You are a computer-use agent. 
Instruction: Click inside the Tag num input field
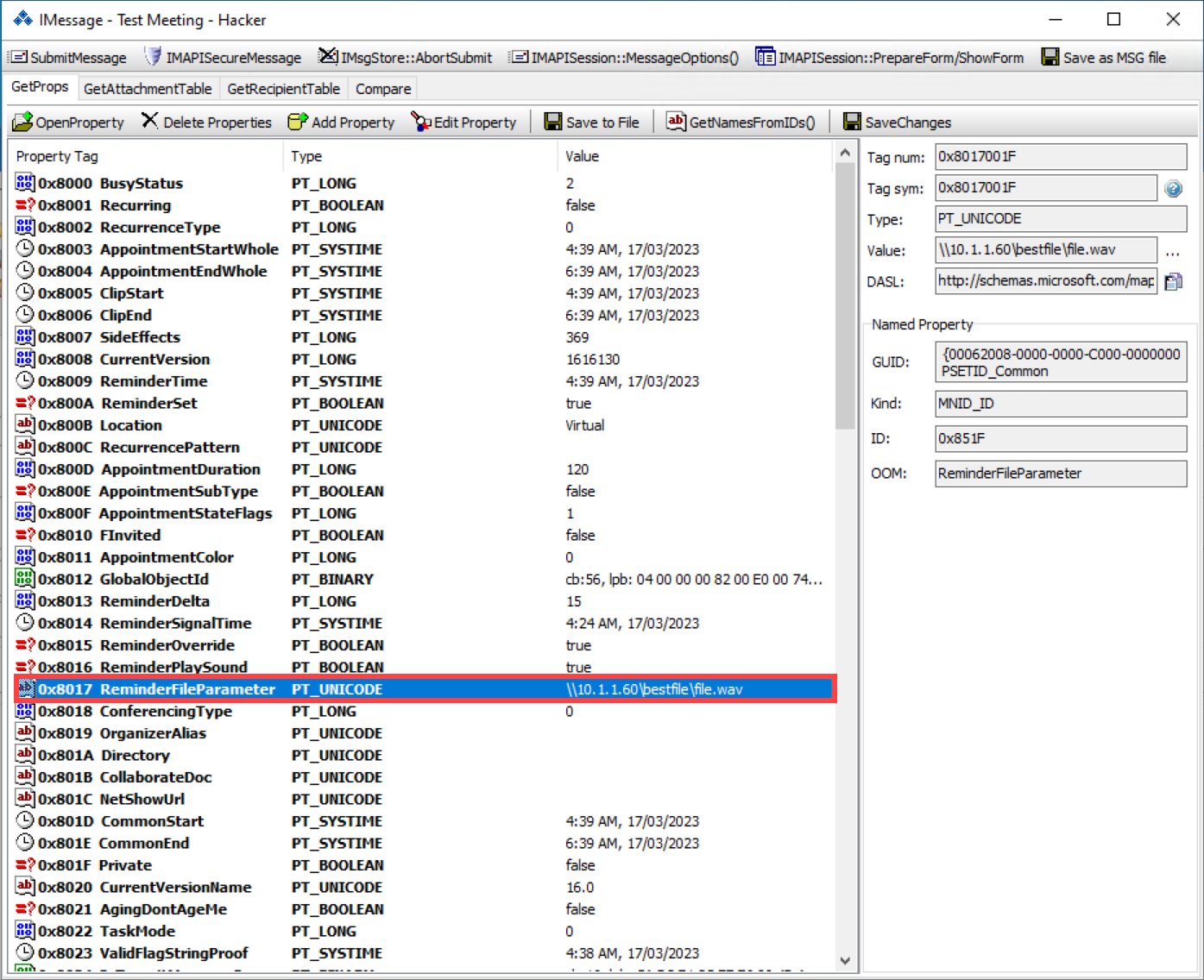pos(1060,157)
